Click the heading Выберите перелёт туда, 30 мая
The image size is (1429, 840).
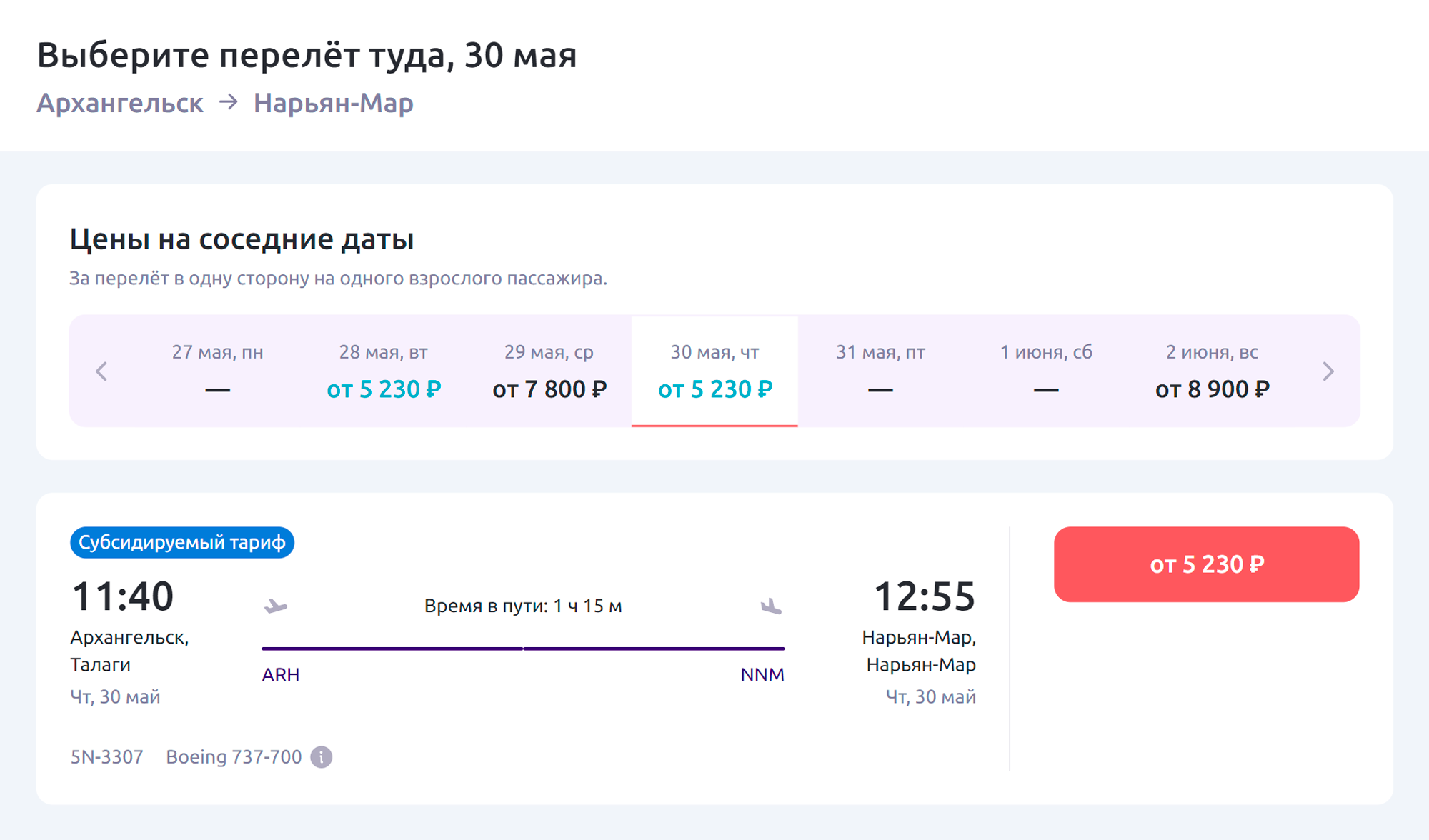(307, 55)
